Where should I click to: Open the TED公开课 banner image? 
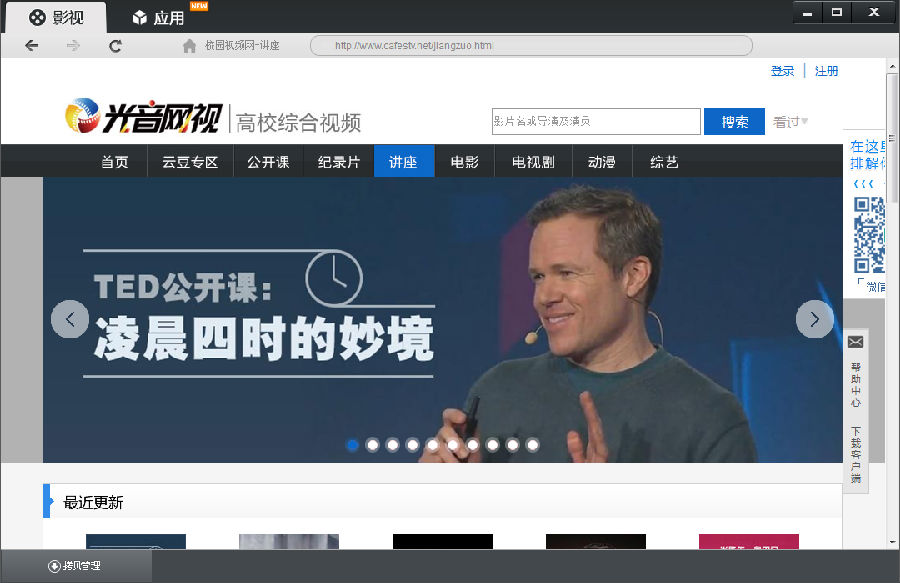tap(443, 320)
